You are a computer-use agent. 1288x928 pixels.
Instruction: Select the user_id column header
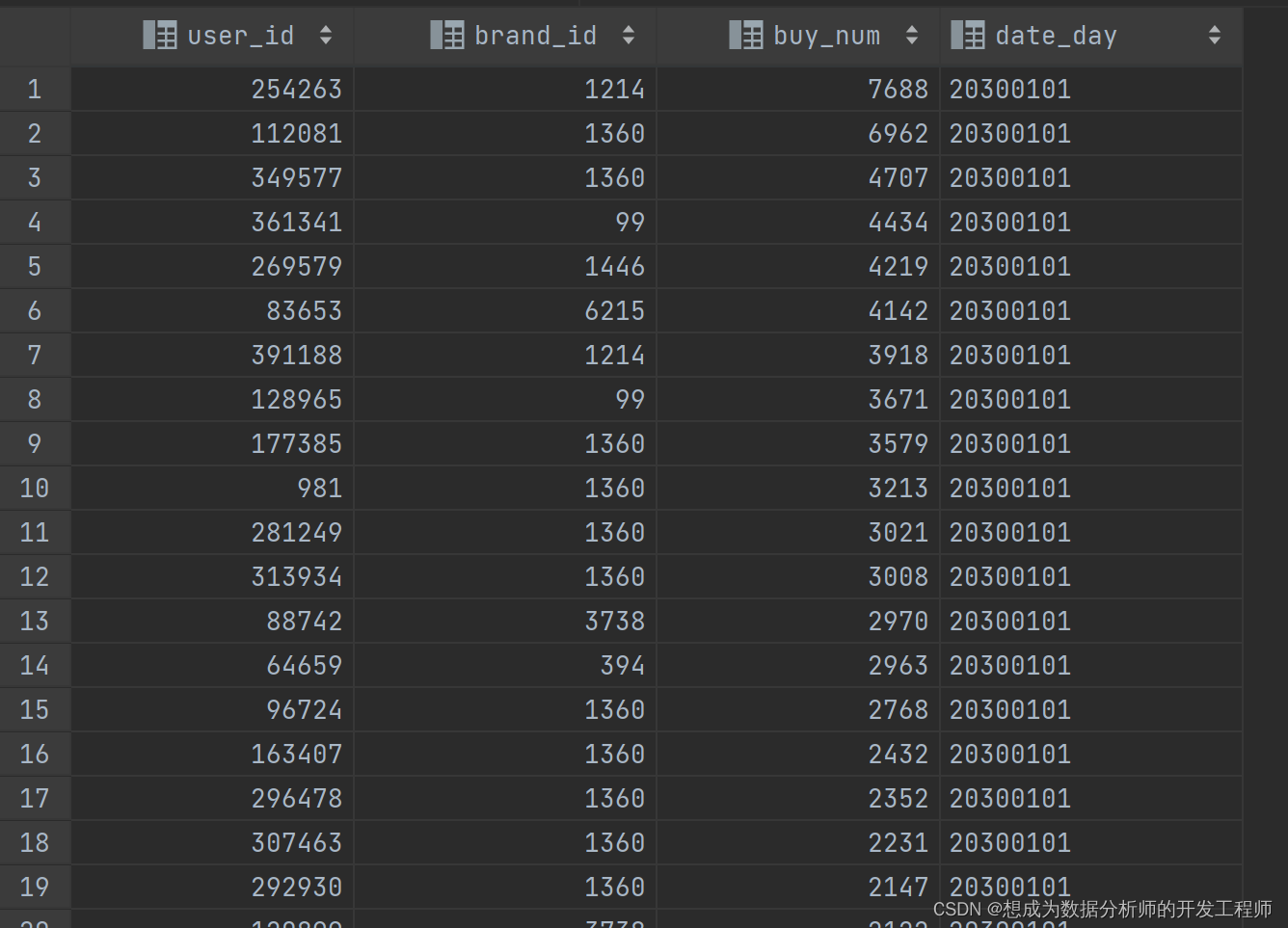tap(212, 36)
